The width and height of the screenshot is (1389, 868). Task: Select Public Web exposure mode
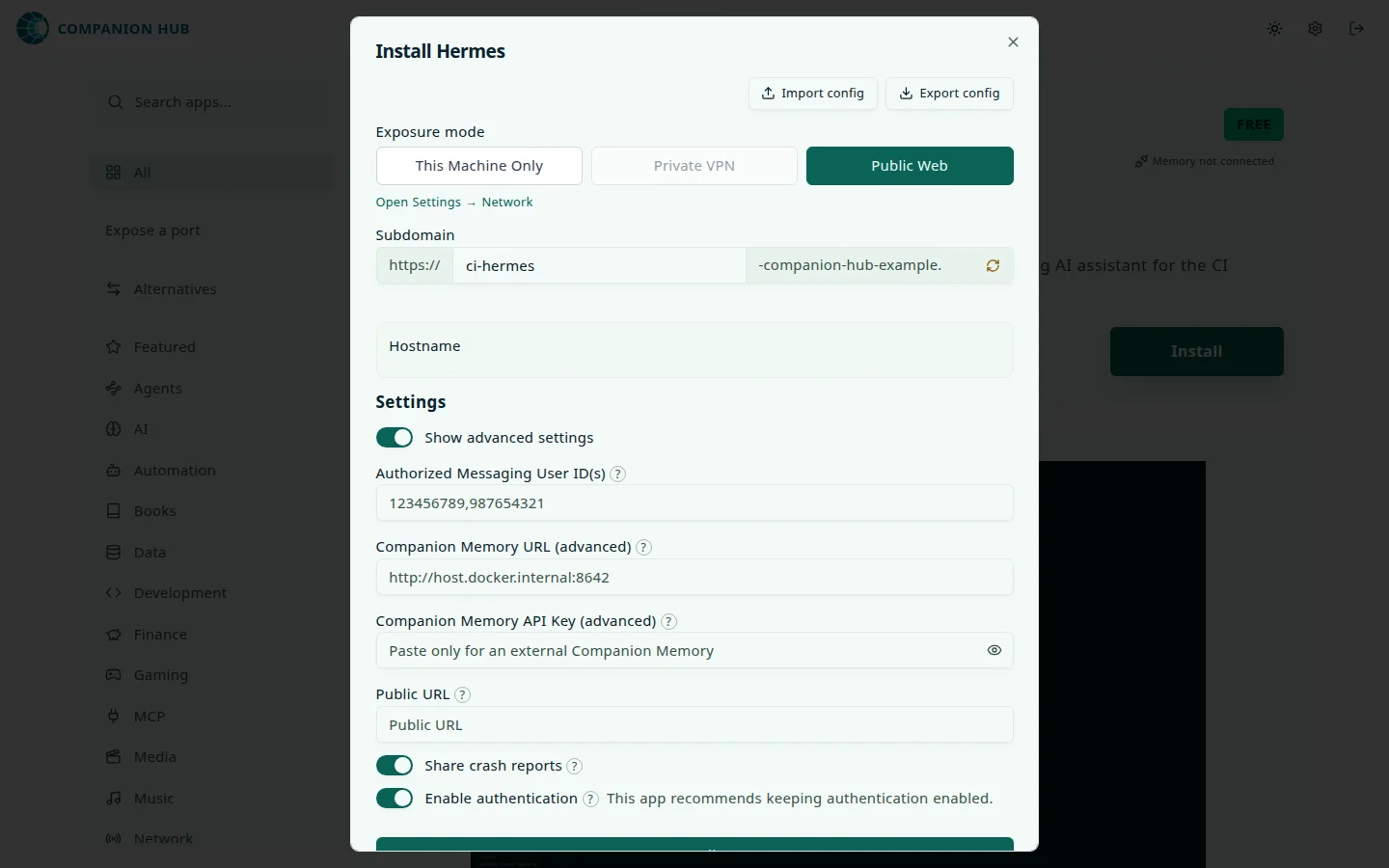pos(910,166)
